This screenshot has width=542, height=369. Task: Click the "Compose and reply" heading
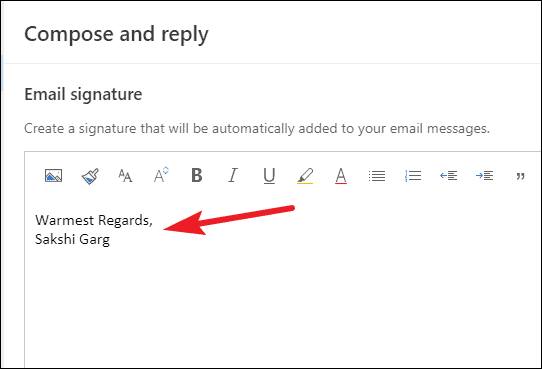[x=116, y=35]
